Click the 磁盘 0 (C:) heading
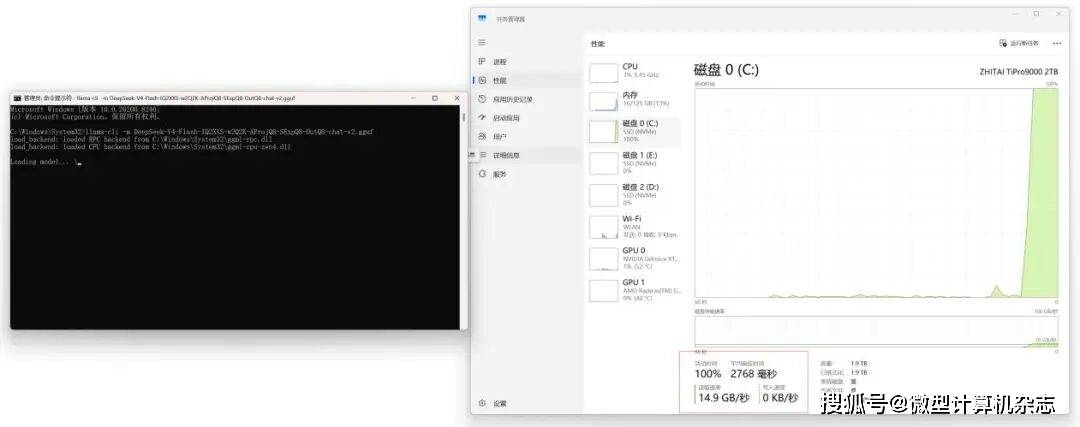Screen dimensions: 1080x427 (x=726, y=70)
